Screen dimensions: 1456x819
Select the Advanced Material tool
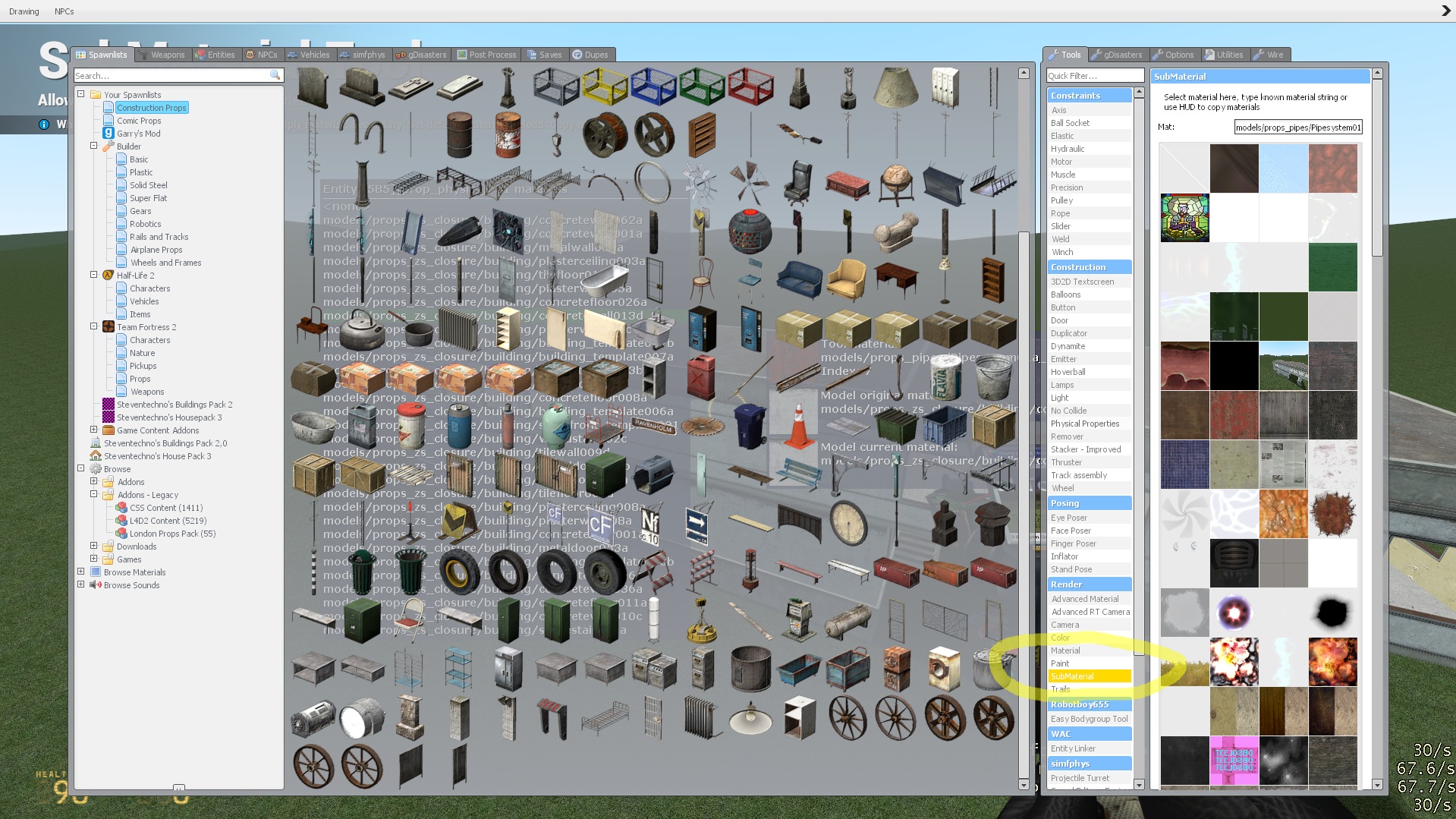pyautogui.click(x=1090, y=599)
